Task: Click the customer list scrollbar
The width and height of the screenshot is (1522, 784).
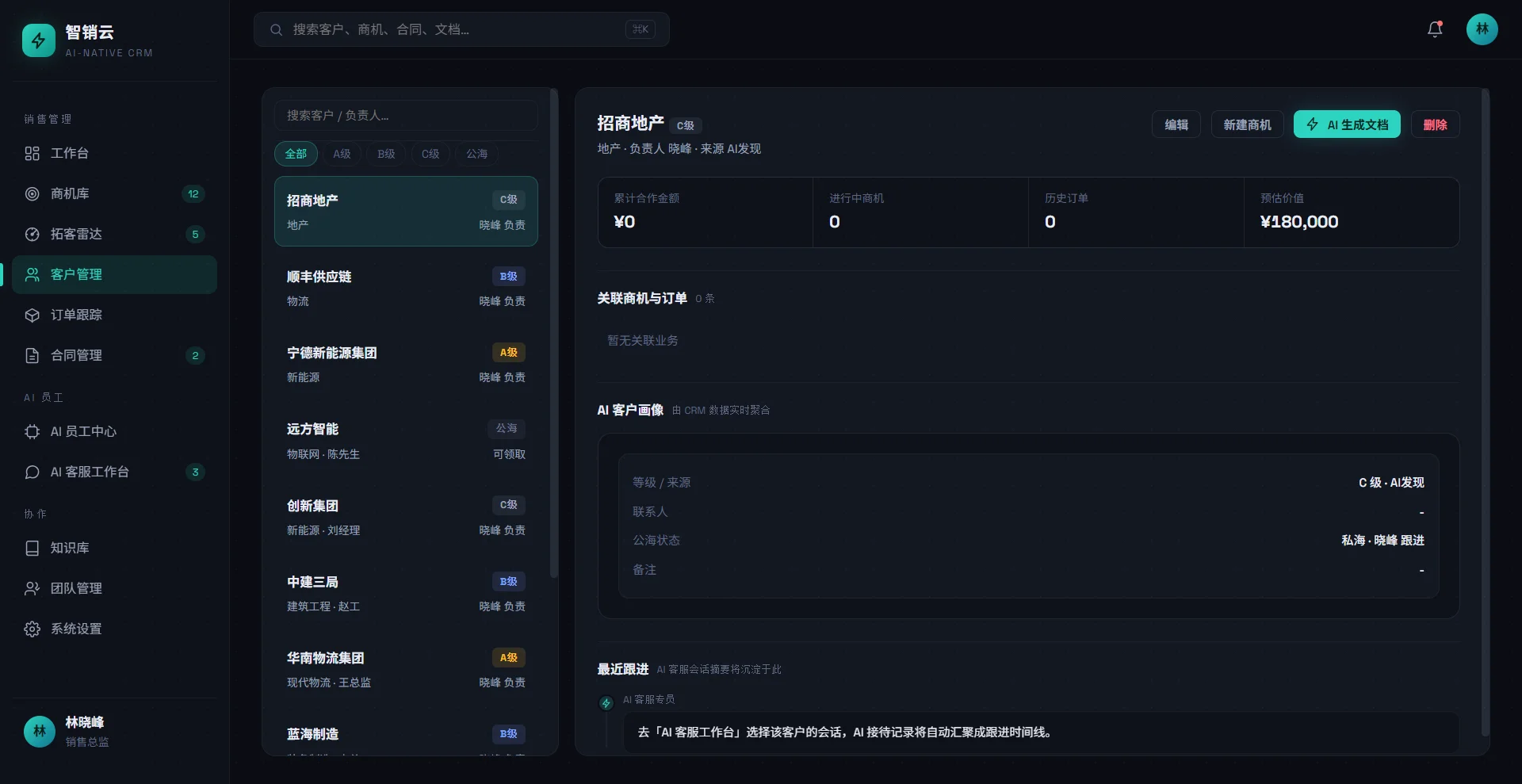Action: tap(553, 333)
